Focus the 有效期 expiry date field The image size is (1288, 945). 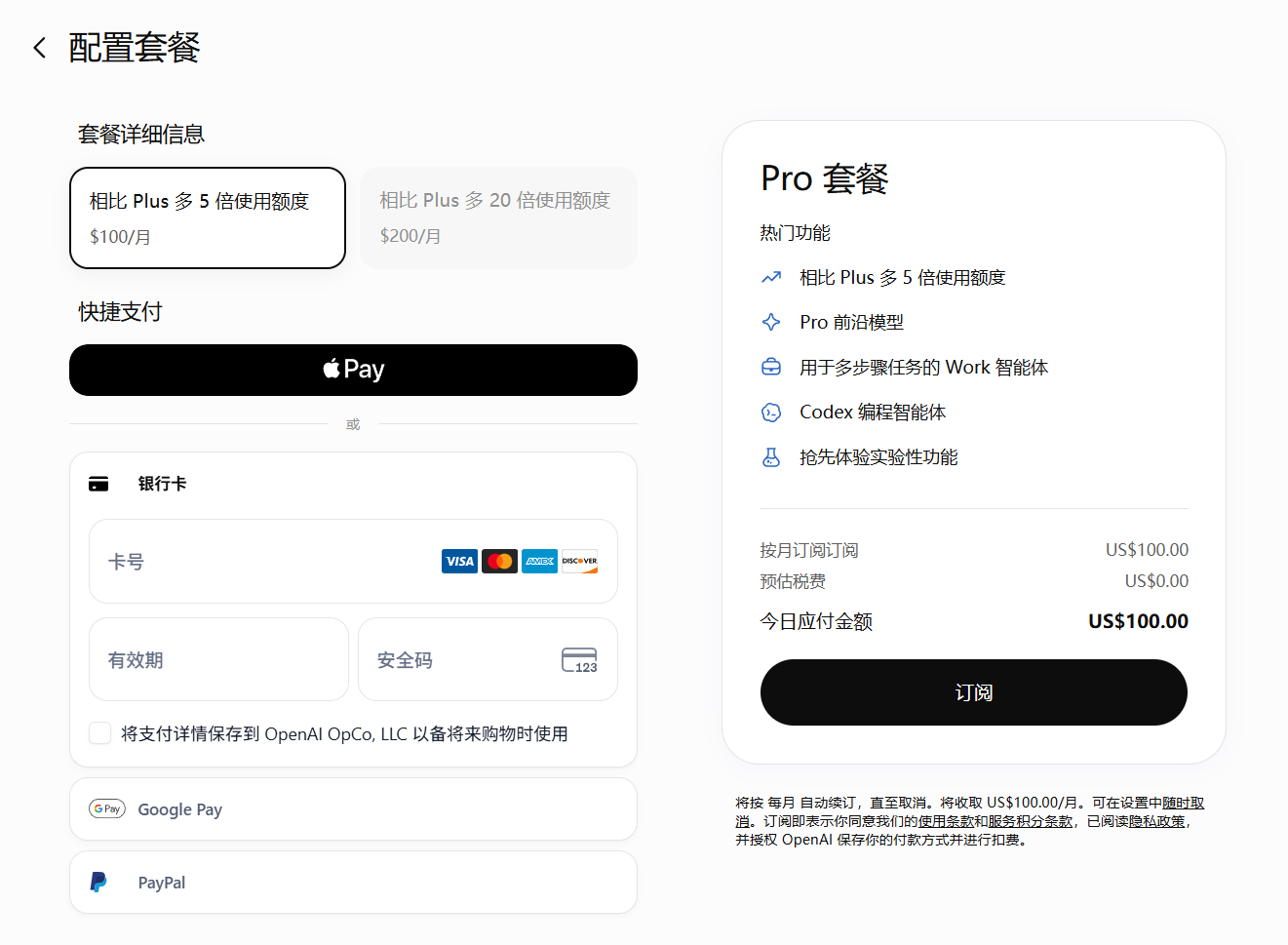(218, 659)
